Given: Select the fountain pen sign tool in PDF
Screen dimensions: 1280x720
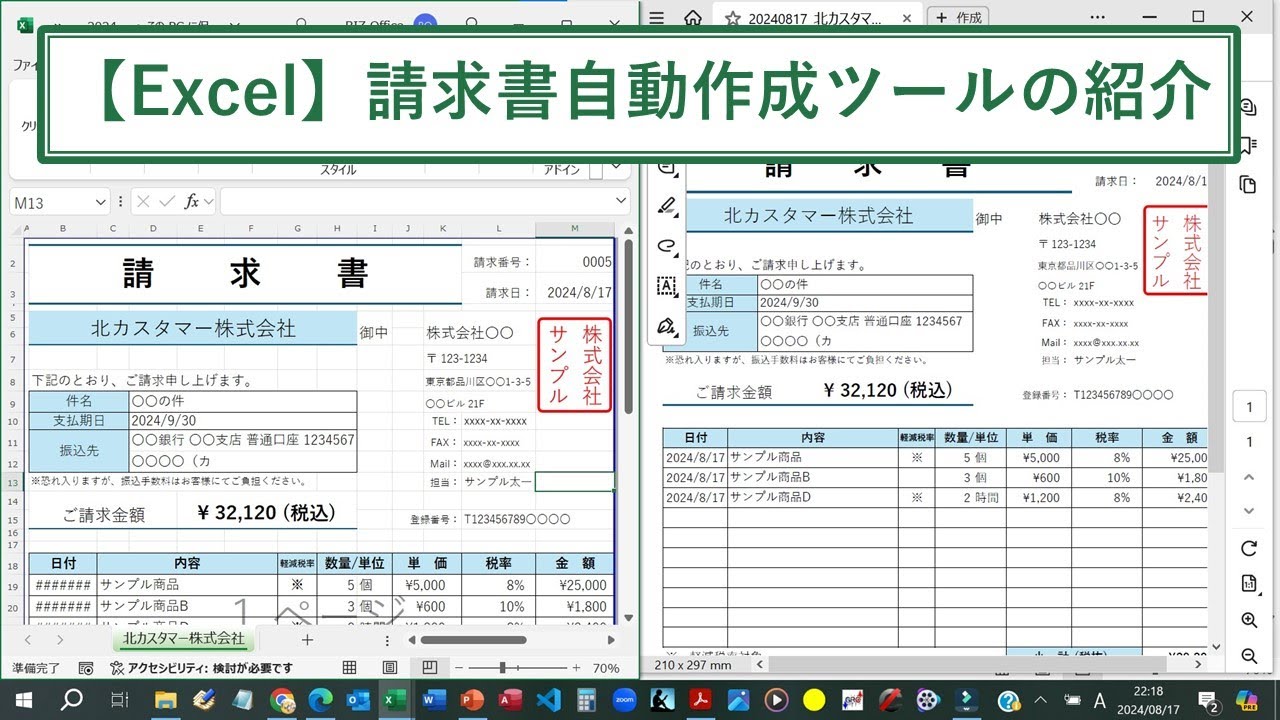Looking at the screenshot, I should pos(667,326).
